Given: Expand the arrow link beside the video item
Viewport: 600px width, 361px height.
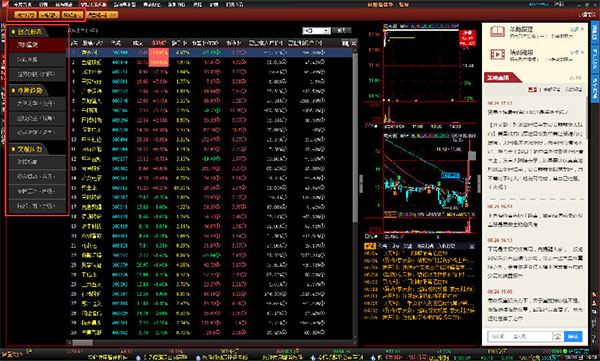Looking at the screenshot, I should point(577,52).
